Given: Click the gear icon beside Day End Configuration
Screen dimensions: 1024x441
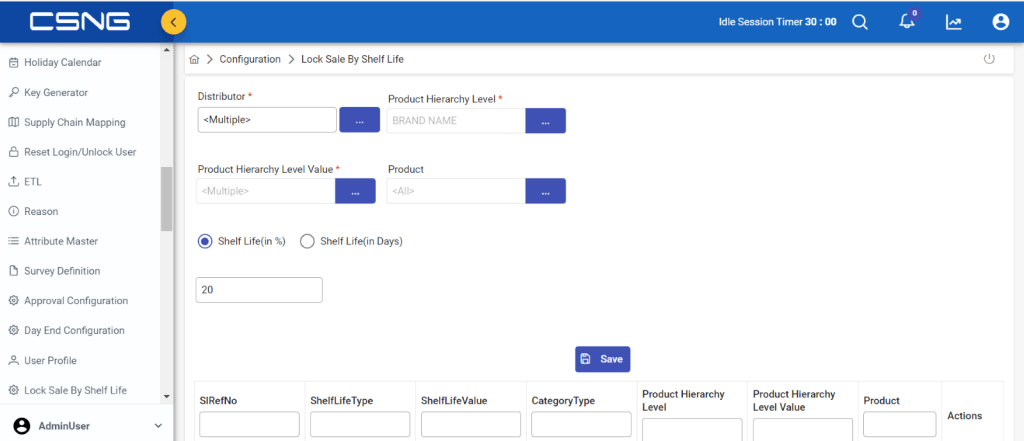Looking at the screenshot, I should 13,331.
